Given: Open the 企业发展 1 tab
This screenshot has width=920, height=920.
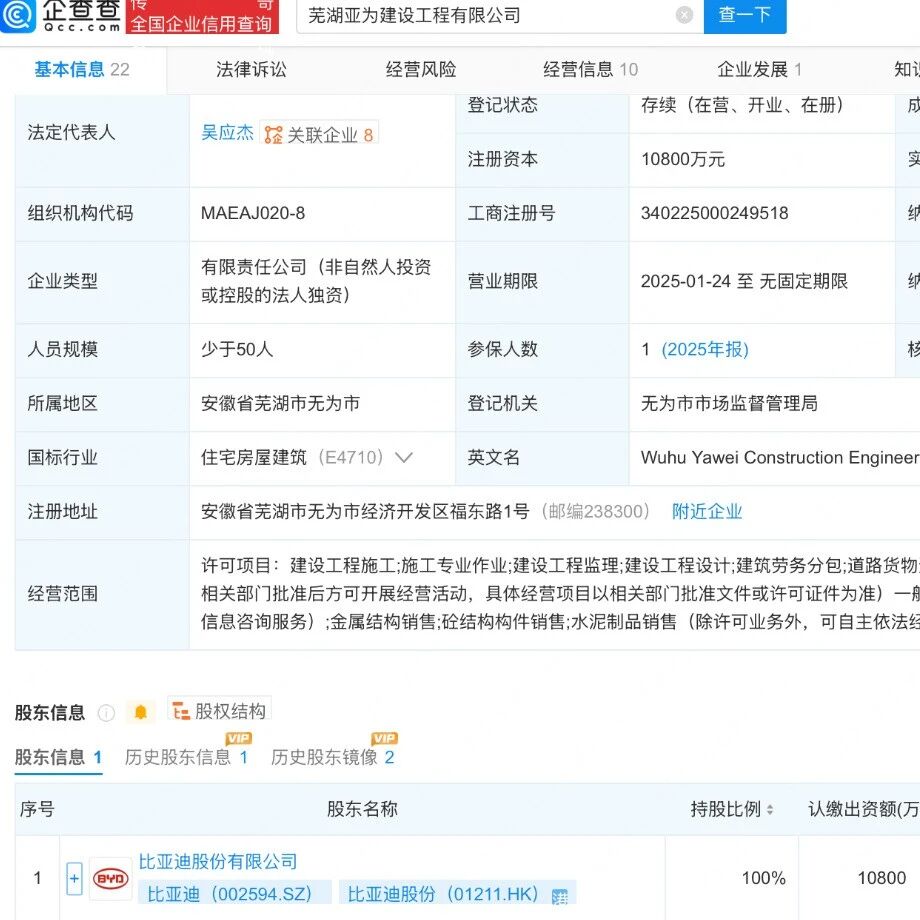Looking at the screenshot, I should (x=759, y=69).
